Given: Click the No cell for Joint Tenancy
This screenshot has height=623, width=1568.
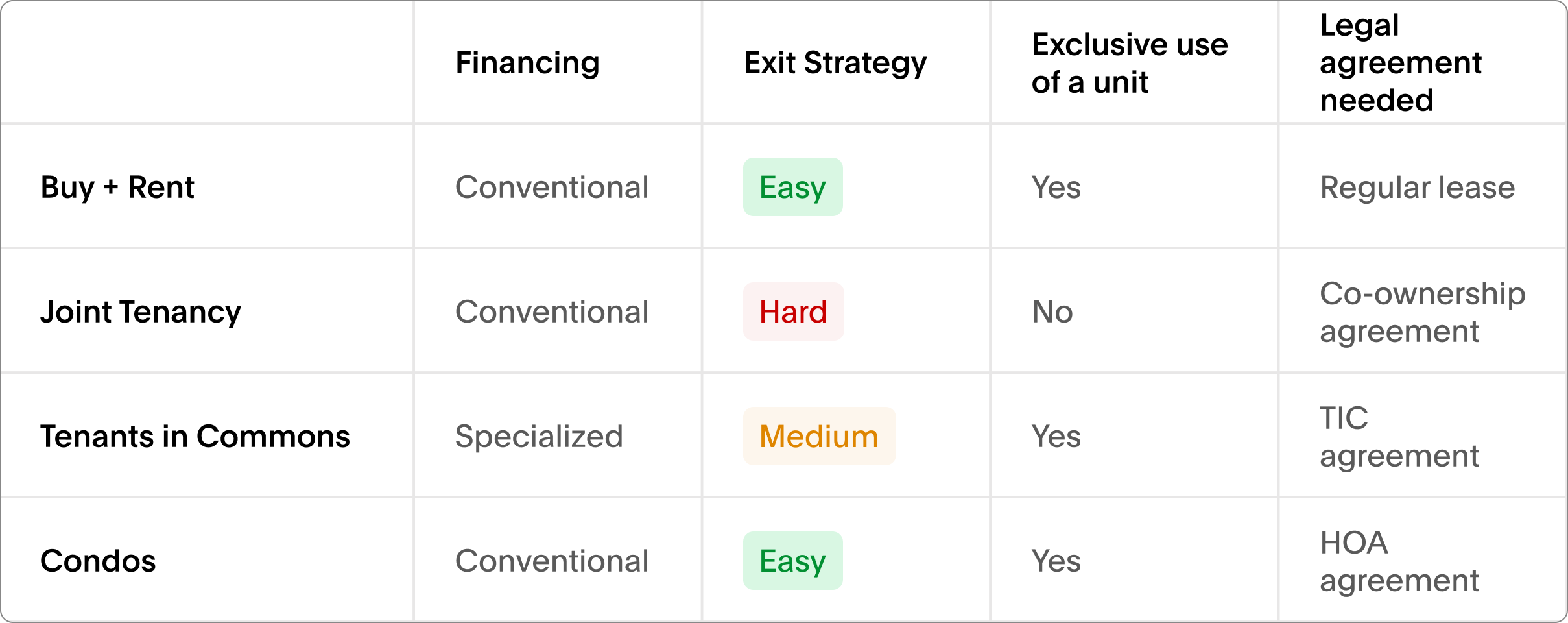Looking at the screenshot, I should pyautogui.click(x=1052, y=312).
